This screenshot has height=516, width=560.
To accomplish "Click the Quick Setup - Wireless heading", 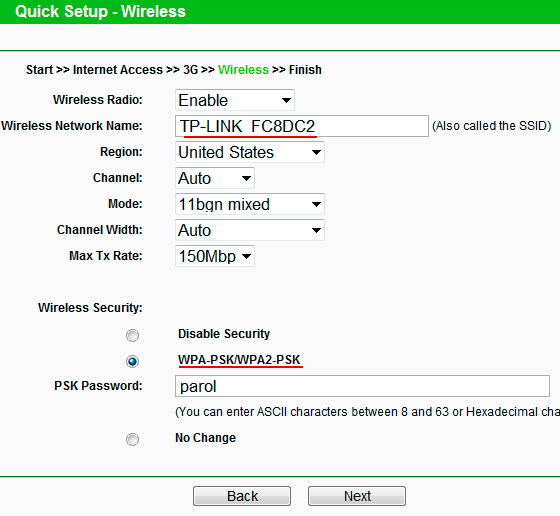I will click(x=100, y=11).
